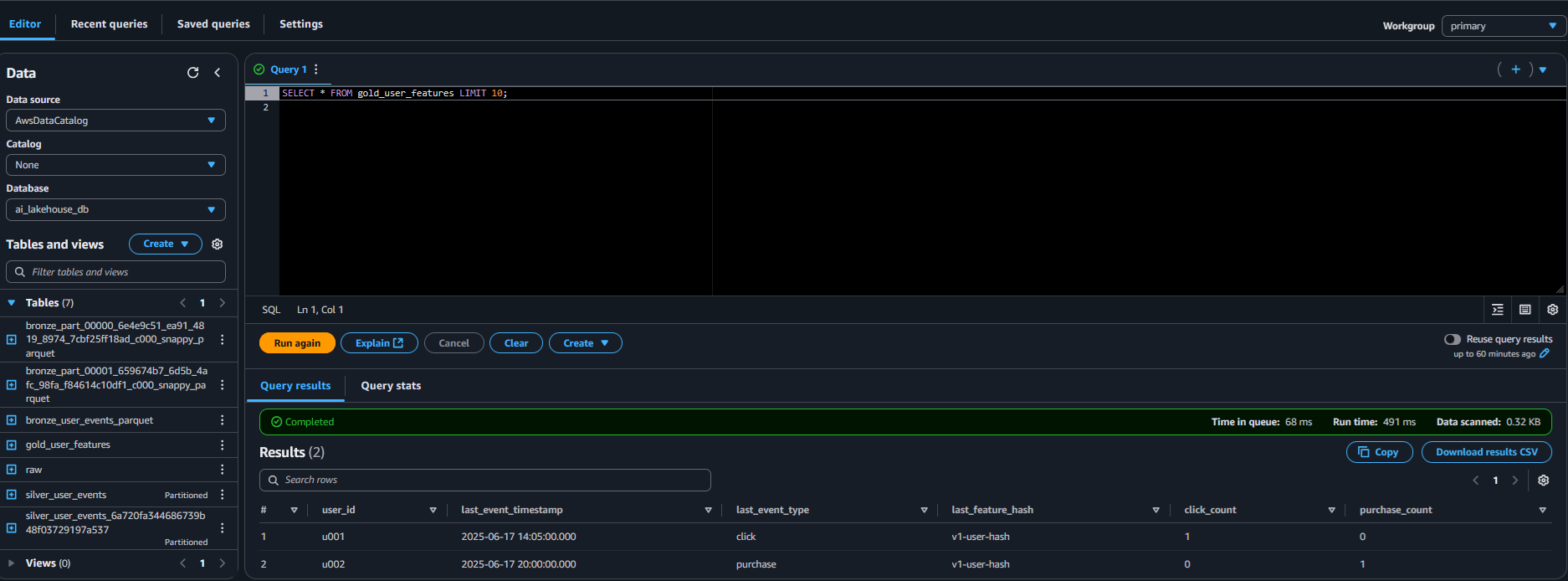This screenshot has width=1568, height=581.
Task: Sort by click_count column
Action: pyautogui.click(x=1331, y=510)
